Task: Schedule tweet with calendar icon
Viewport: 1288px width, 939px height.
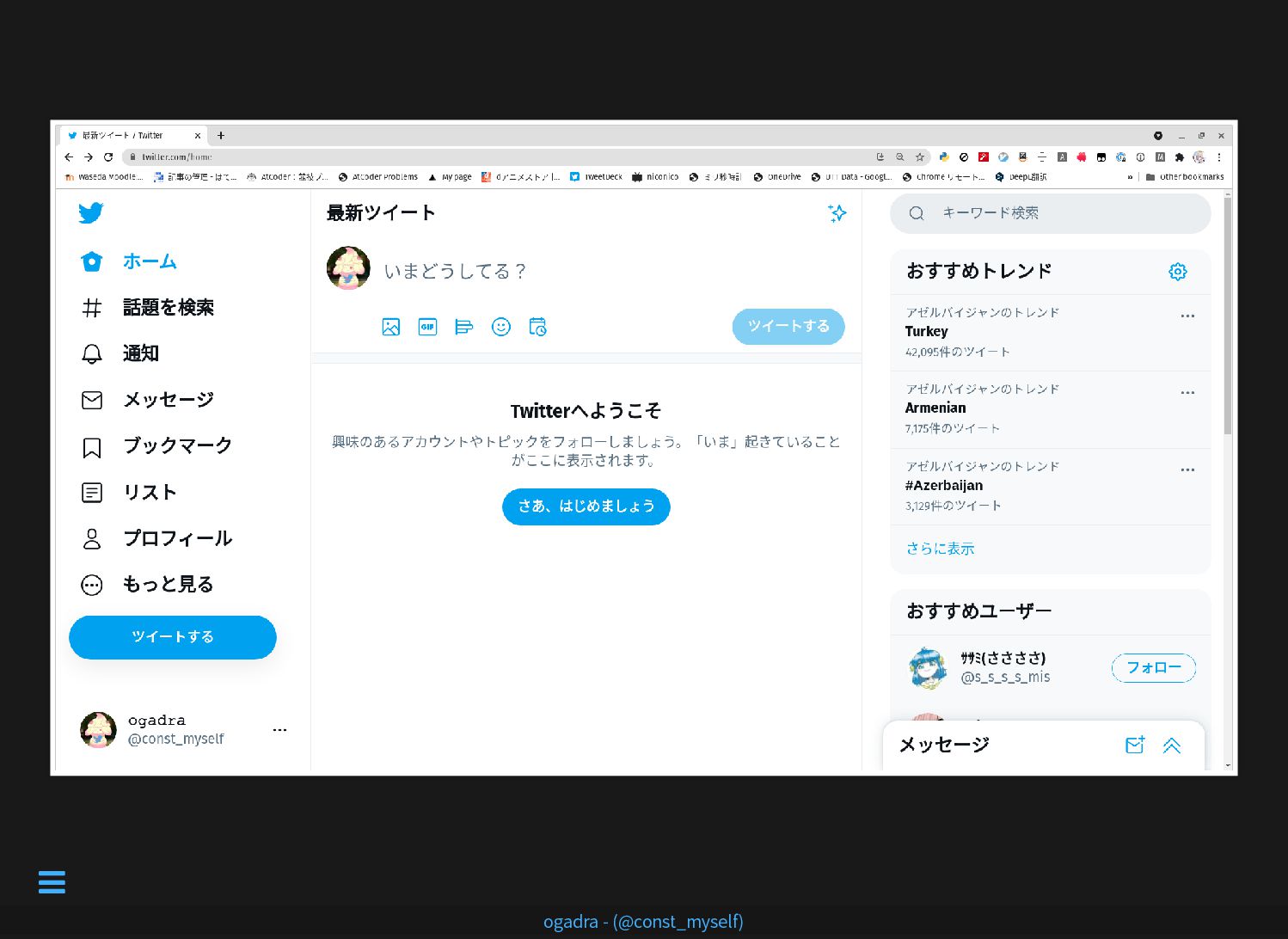Action: click(538, 327)
